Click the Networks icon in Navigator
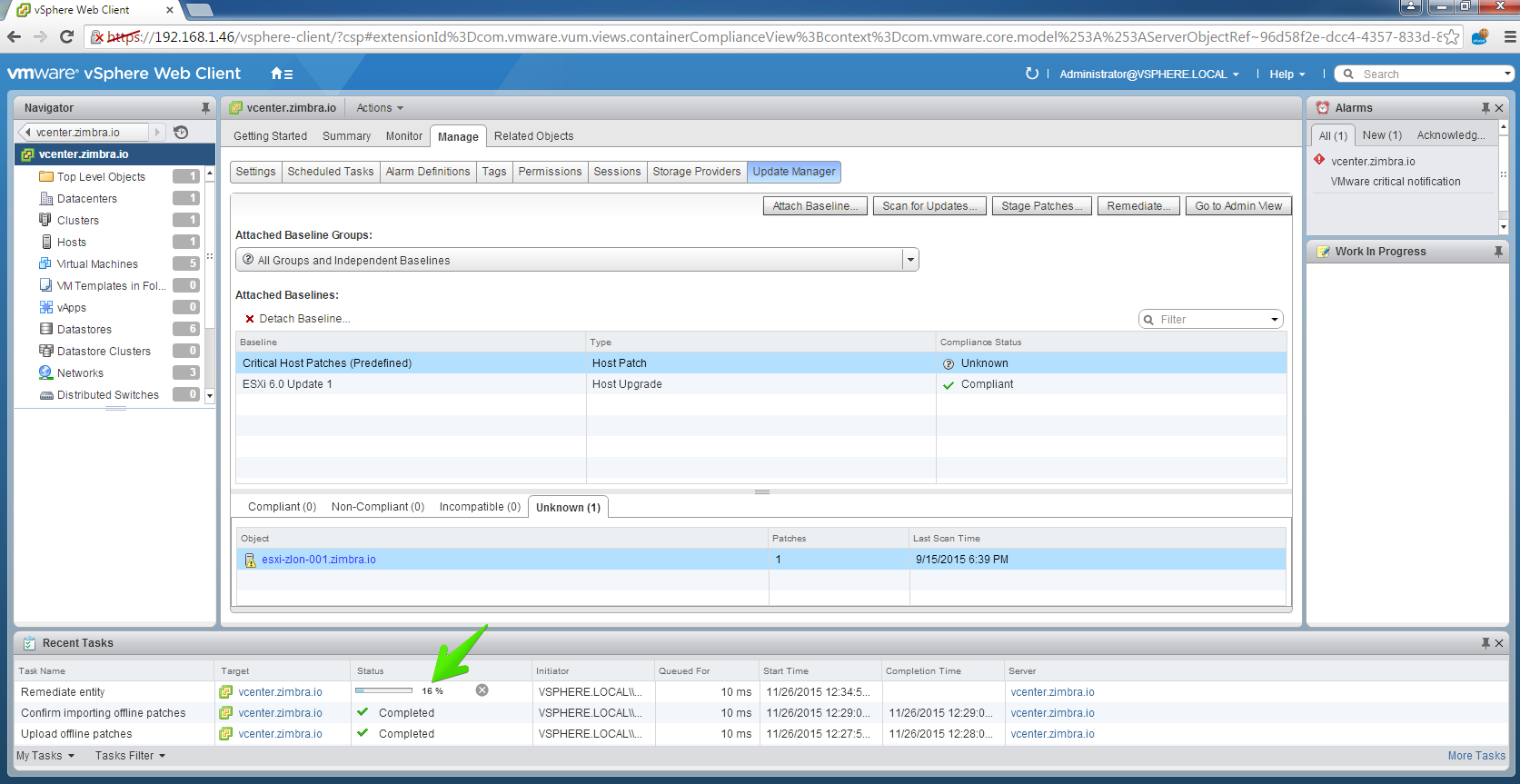The image size is (1520, 784). [46, 372]
